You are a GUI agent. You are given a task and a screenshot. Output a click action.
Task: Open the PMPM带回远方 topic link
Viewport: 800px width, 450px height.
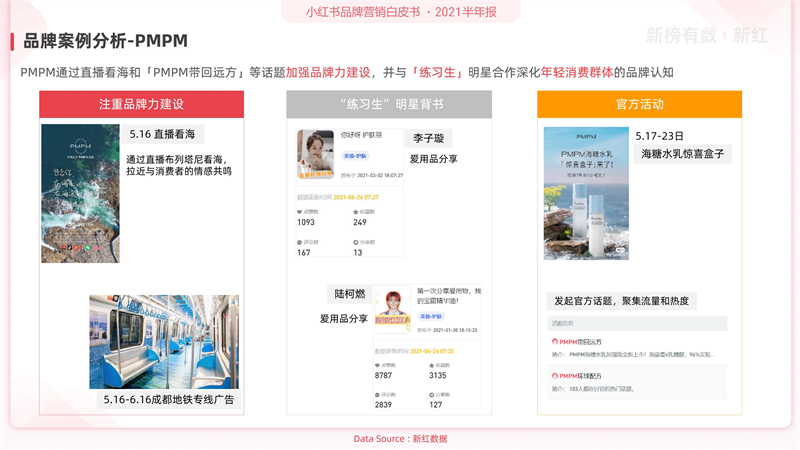[x=580, y=342]
